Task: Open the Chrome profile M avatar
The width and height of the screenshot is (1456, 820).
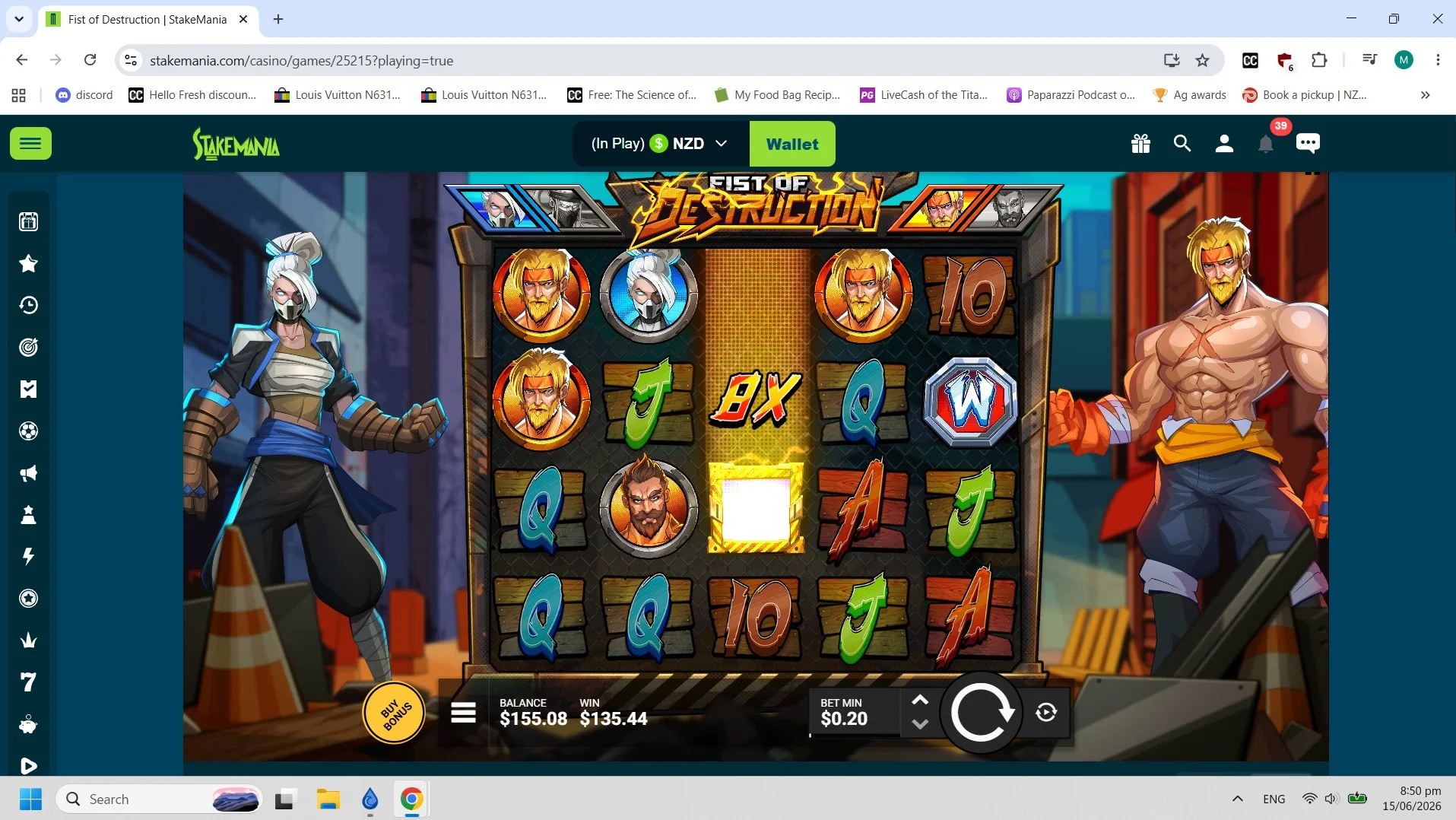Action: pos(1404,60)
